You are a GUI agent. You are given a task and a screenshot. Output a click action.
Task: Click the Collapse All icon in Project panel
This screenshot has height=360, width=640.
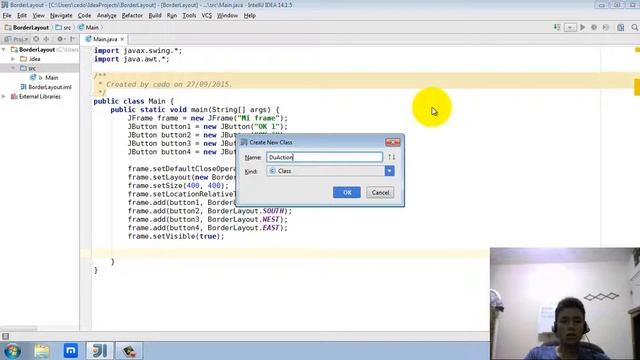click(x=46, y=39)
